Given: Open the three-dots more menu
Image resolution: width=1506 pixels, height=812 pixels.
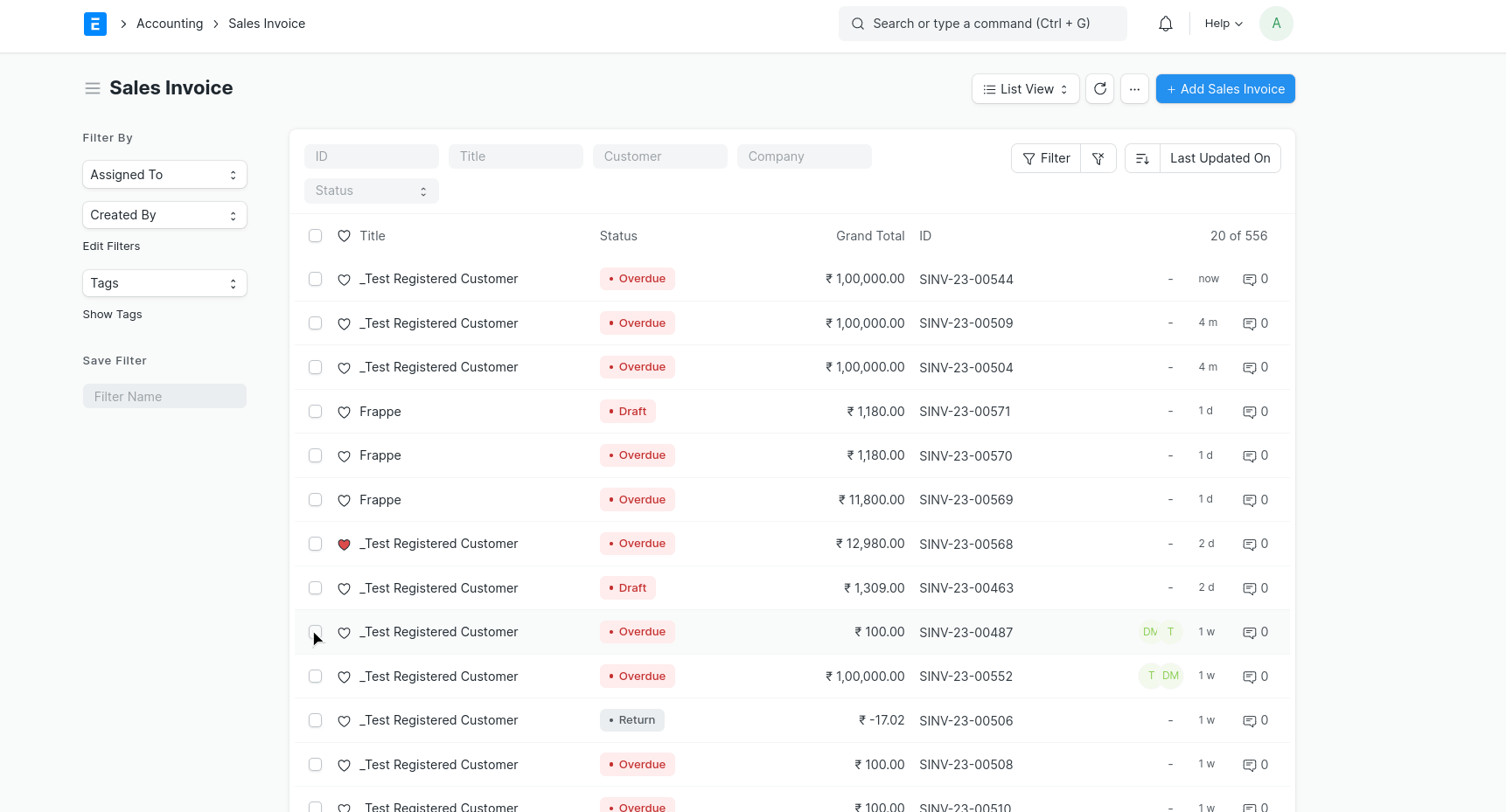Looking at the screenshot, I should [x=1134, y=89].
